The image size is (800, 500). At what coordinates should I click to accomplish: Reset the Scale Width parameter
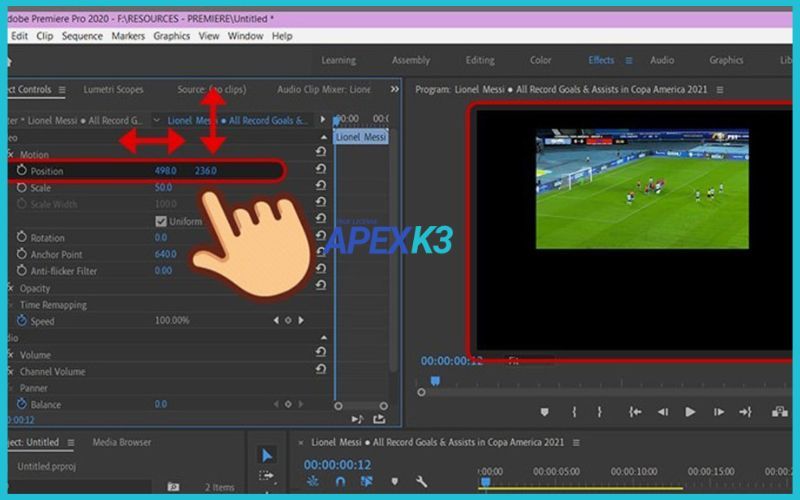click(320, 202)
